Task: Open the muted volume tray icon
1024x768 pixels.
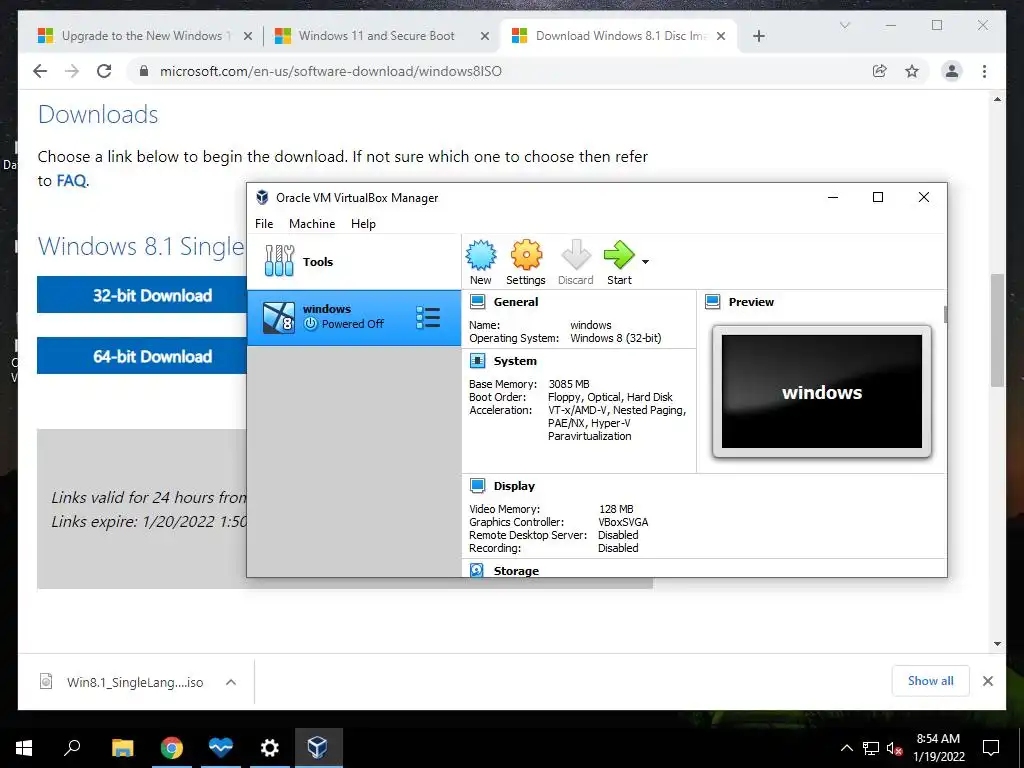Action: pos(894,748)
